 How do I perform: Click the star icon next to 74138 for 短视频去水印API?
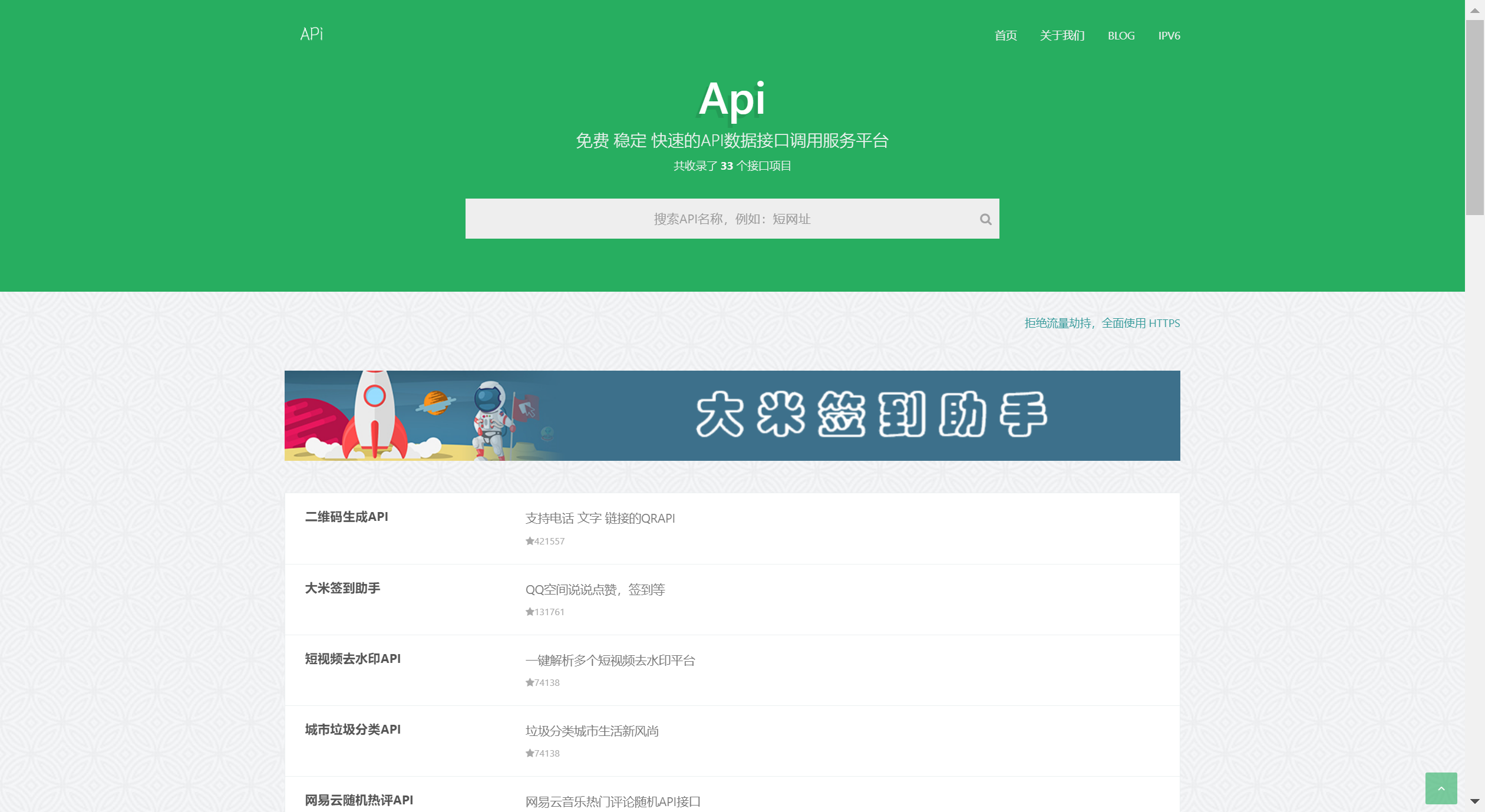(529, 682)
